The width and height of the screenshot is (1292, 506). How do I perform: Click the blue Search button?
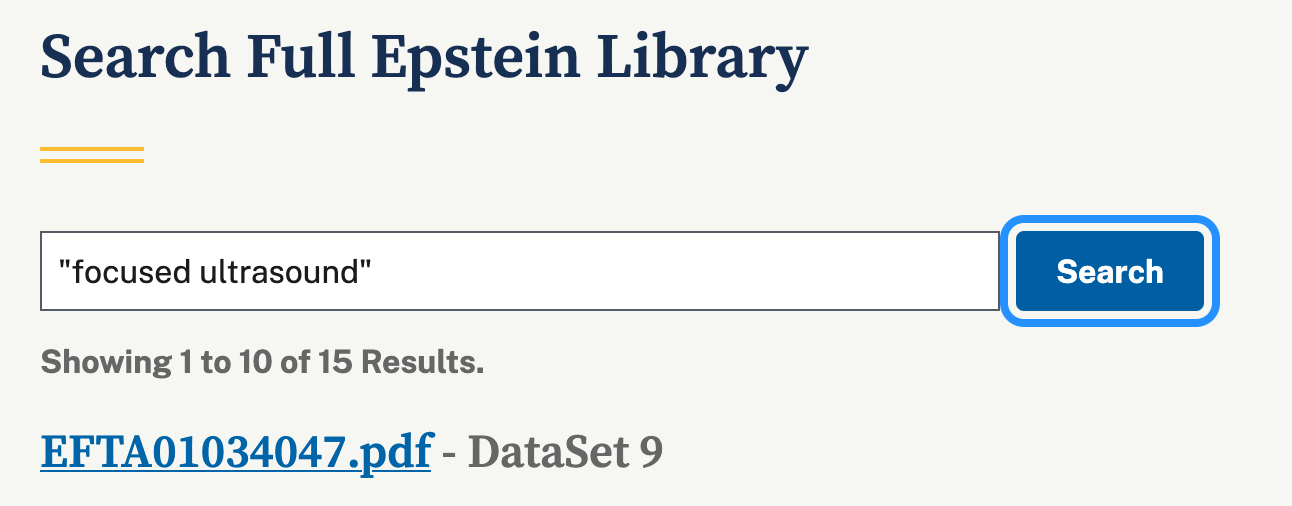tap(1109, 272)
